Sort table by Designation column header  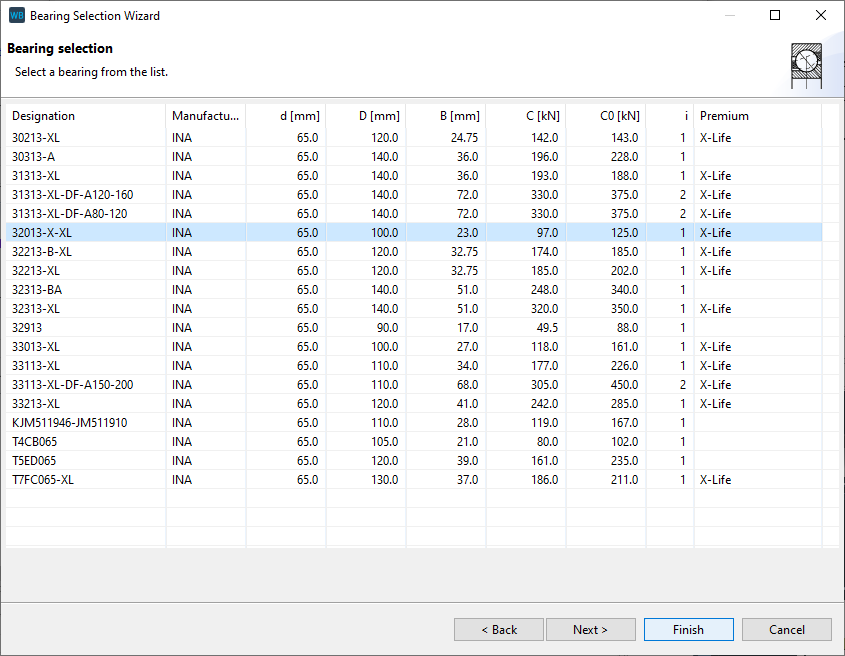point(85,116)
